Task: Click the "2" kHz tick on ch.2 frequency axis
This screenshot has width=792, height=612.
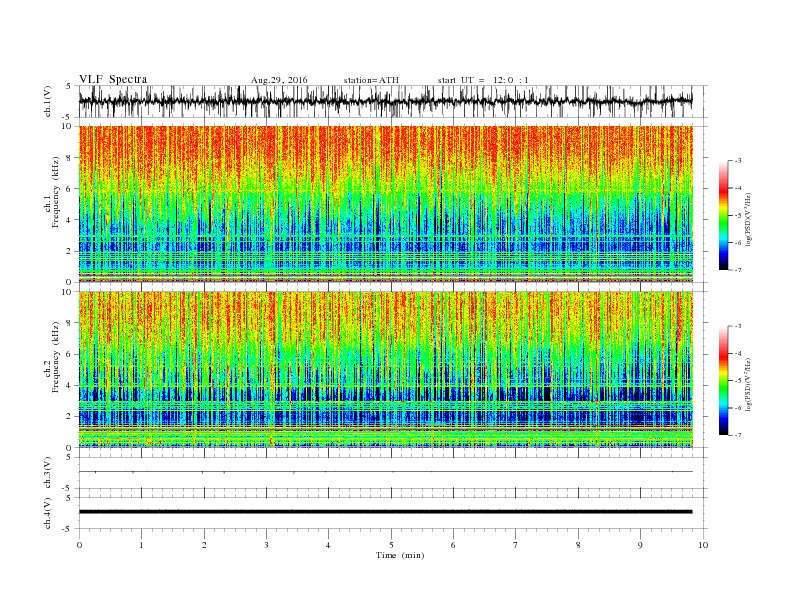Action: (x=69, y=417)
